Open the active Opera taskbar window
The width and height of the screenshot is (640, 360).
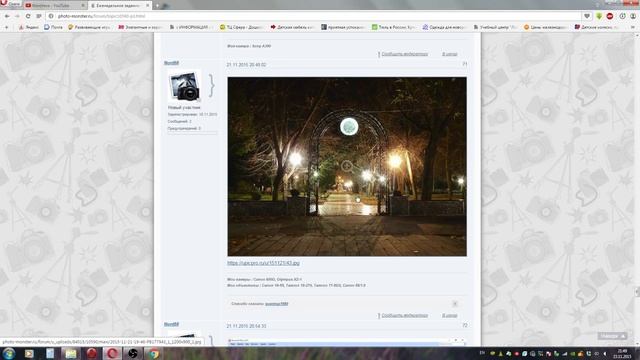[112, 353]
